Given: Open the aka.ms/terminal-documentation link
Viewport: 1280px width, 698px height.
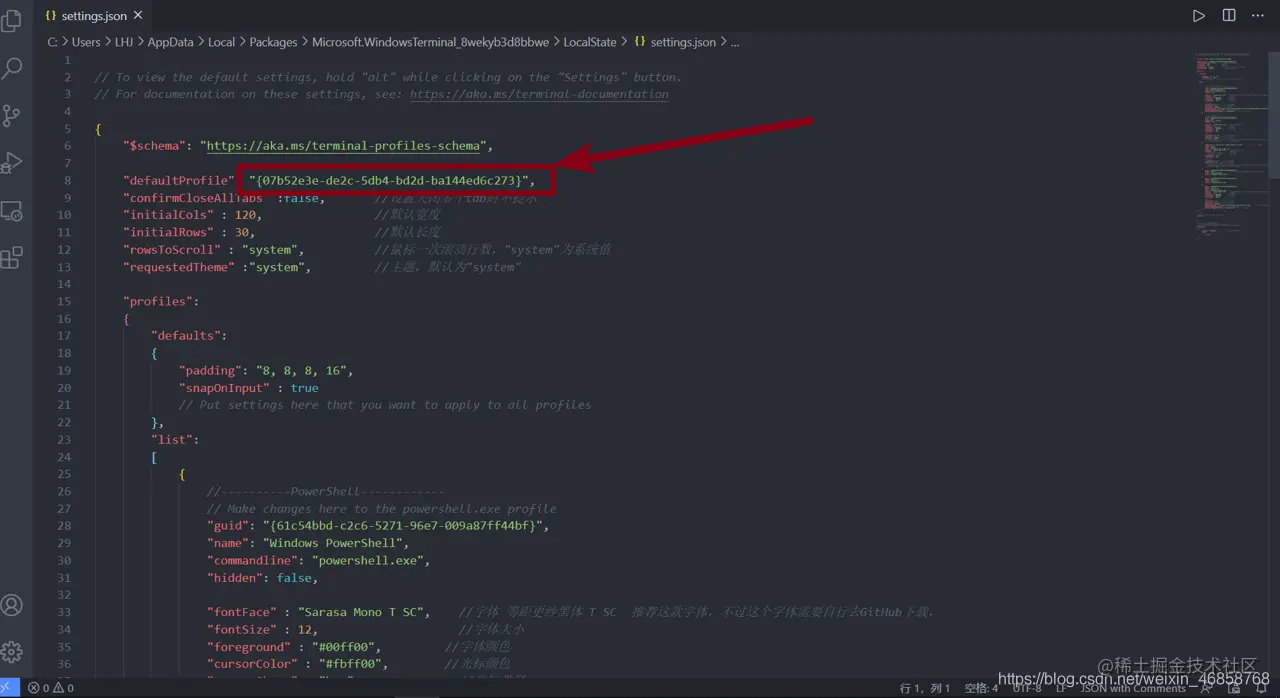Looking at the screenshot, I should tap(539, 94).
